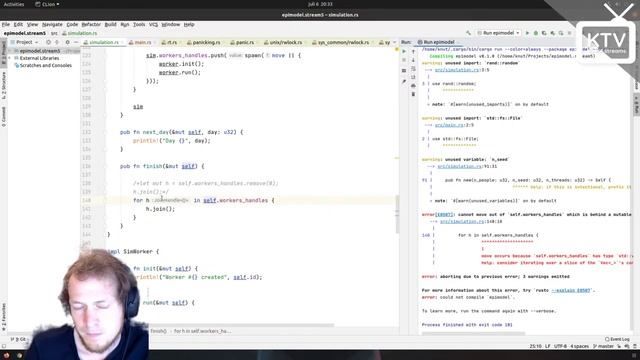Switch to the panicking.rs editor tab
Viewport: 640px width, 360px height.
point(204,42)
